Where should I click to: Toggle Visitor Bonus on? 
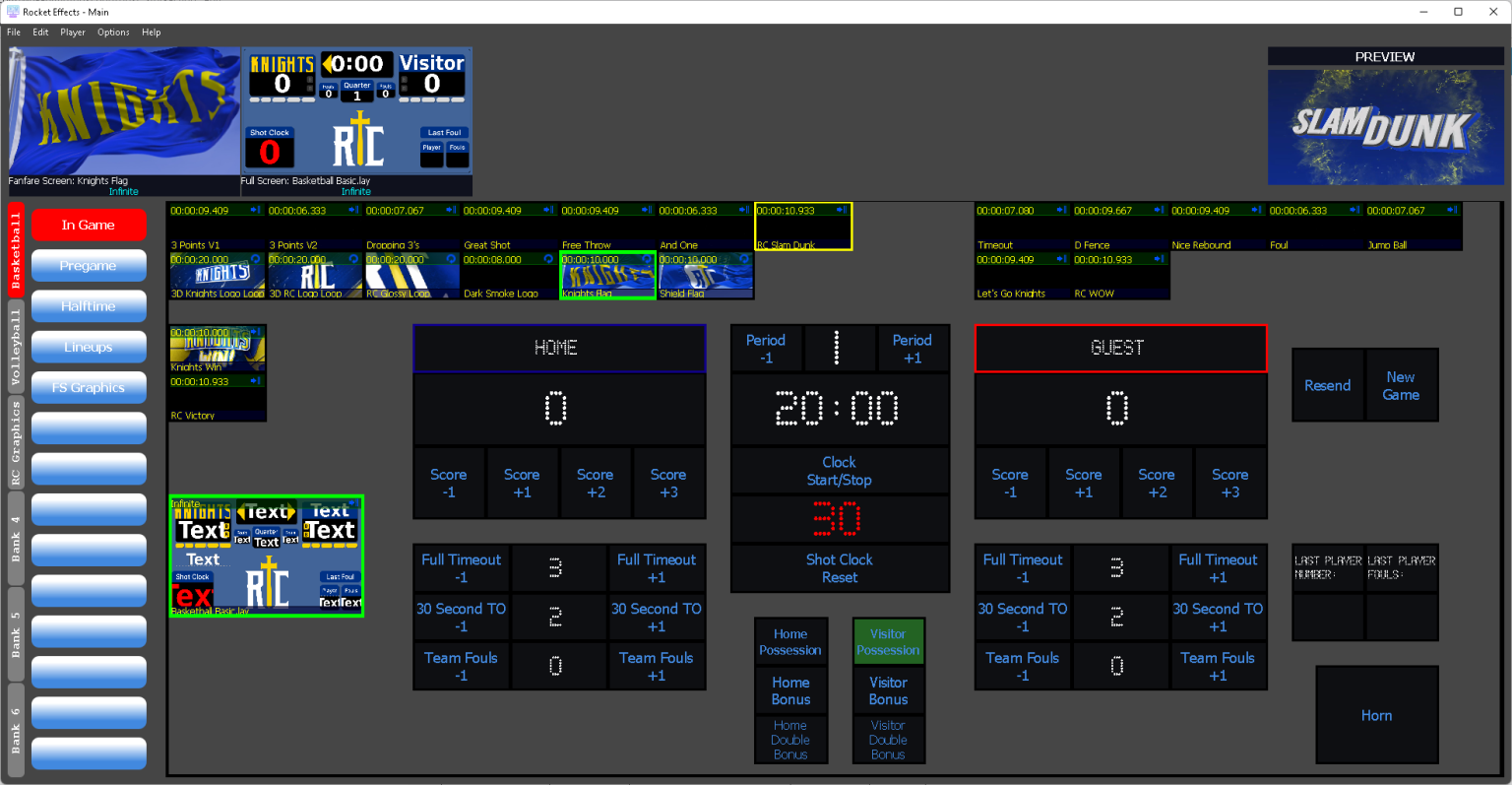point(888,690)
